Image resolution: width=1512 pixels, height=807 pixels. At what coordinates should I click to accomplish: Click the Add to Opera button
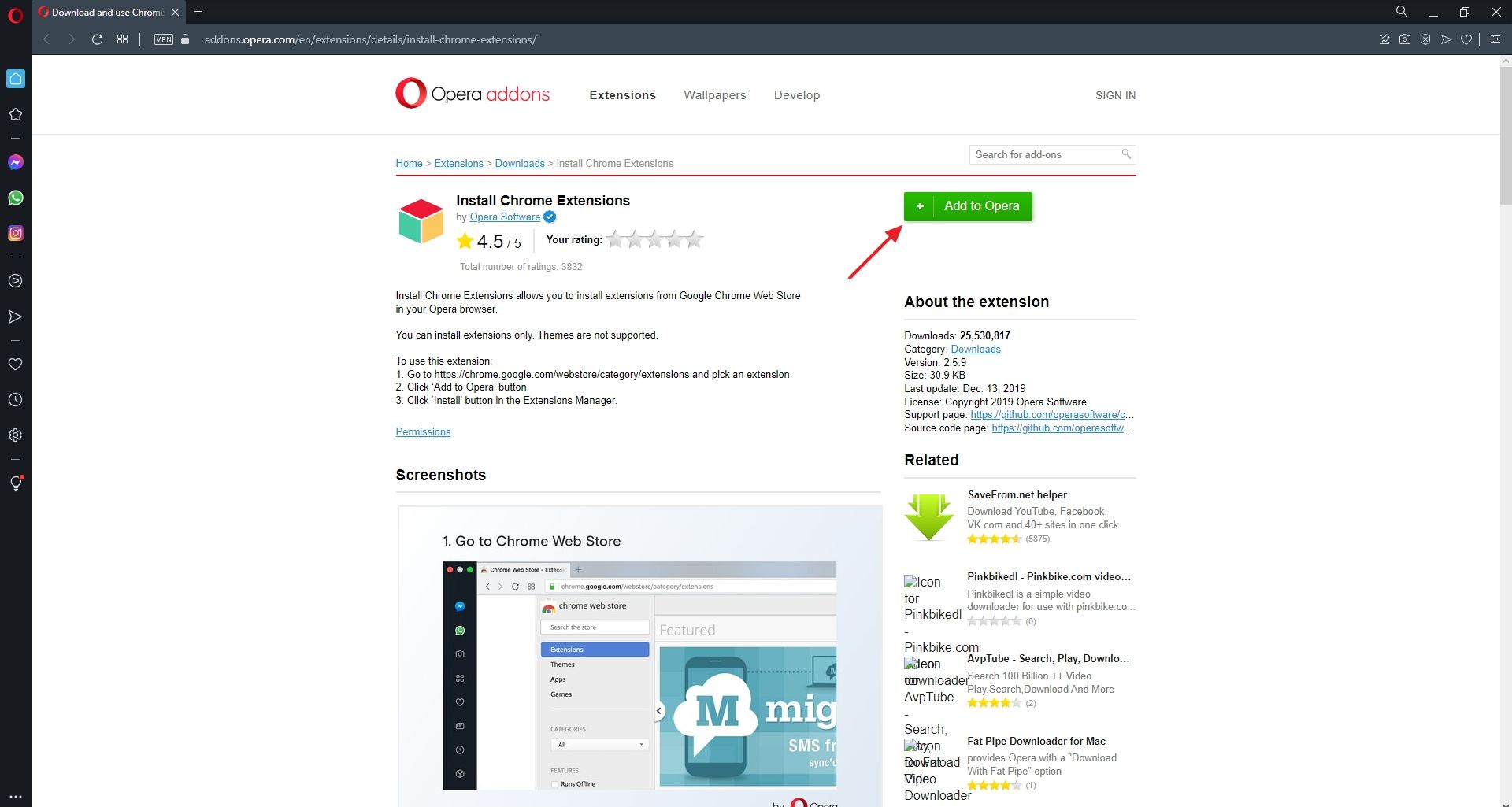pyautogui.click(x=968, y=206)
